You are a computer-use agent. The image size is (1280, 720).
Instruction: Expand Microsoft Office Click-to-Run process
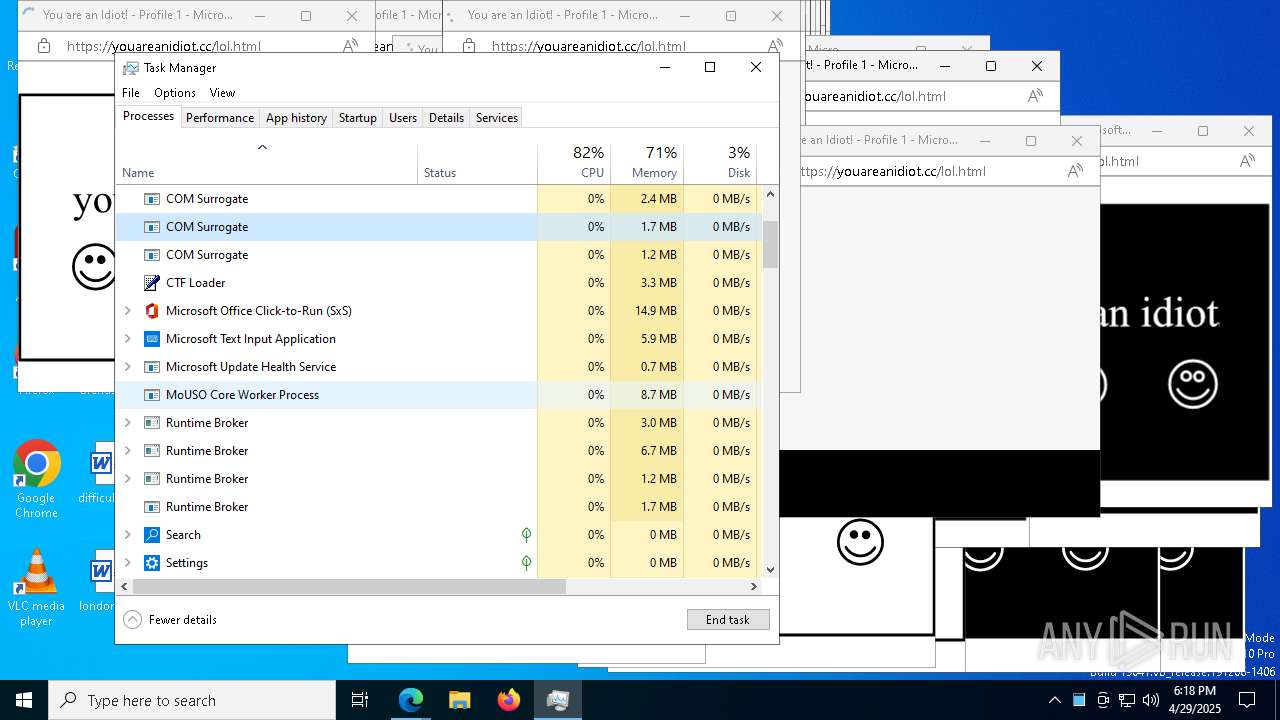pos(128,311)
